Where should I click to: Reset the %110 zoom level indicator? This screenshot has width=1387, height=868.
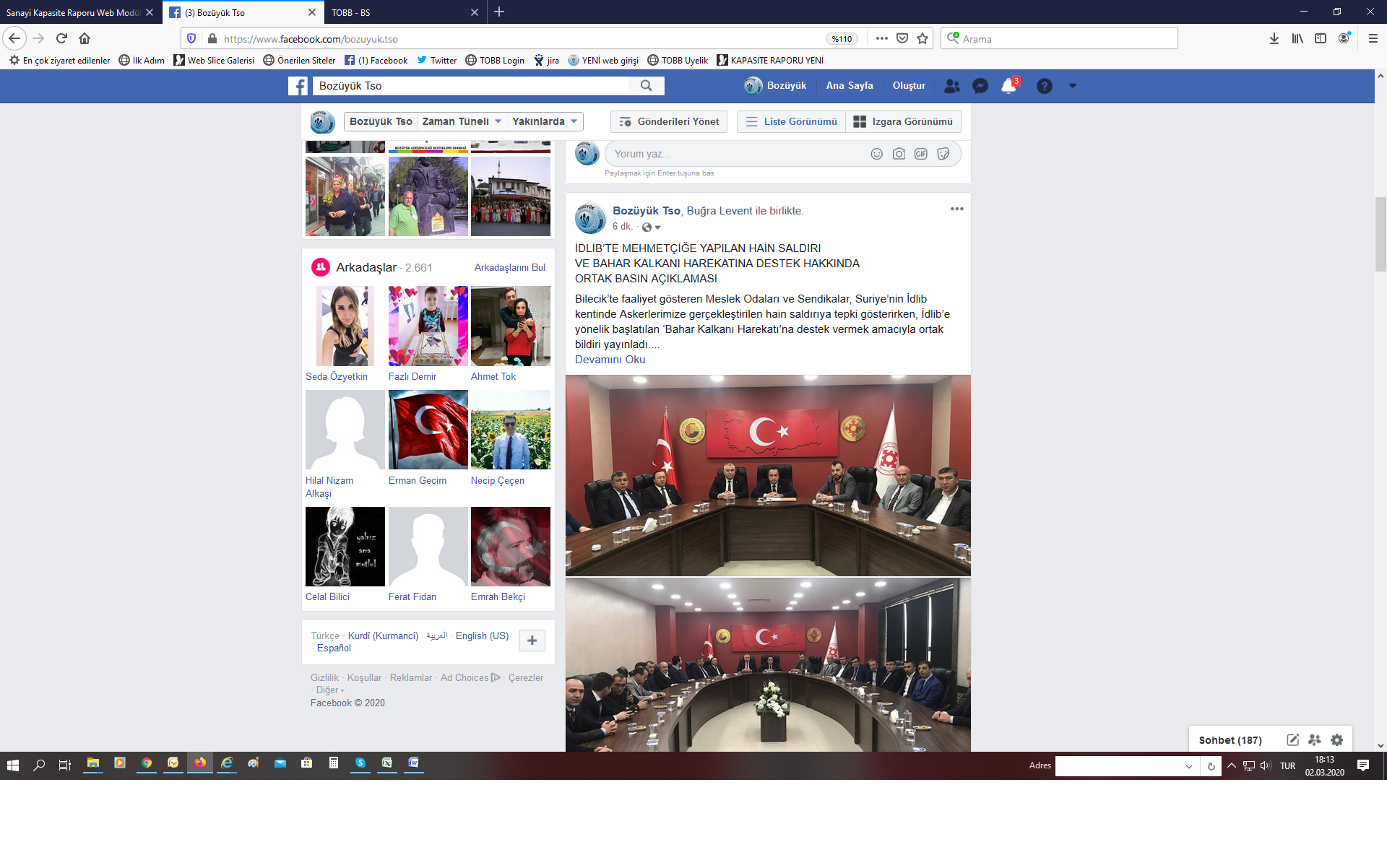click(x=842, y=39)
